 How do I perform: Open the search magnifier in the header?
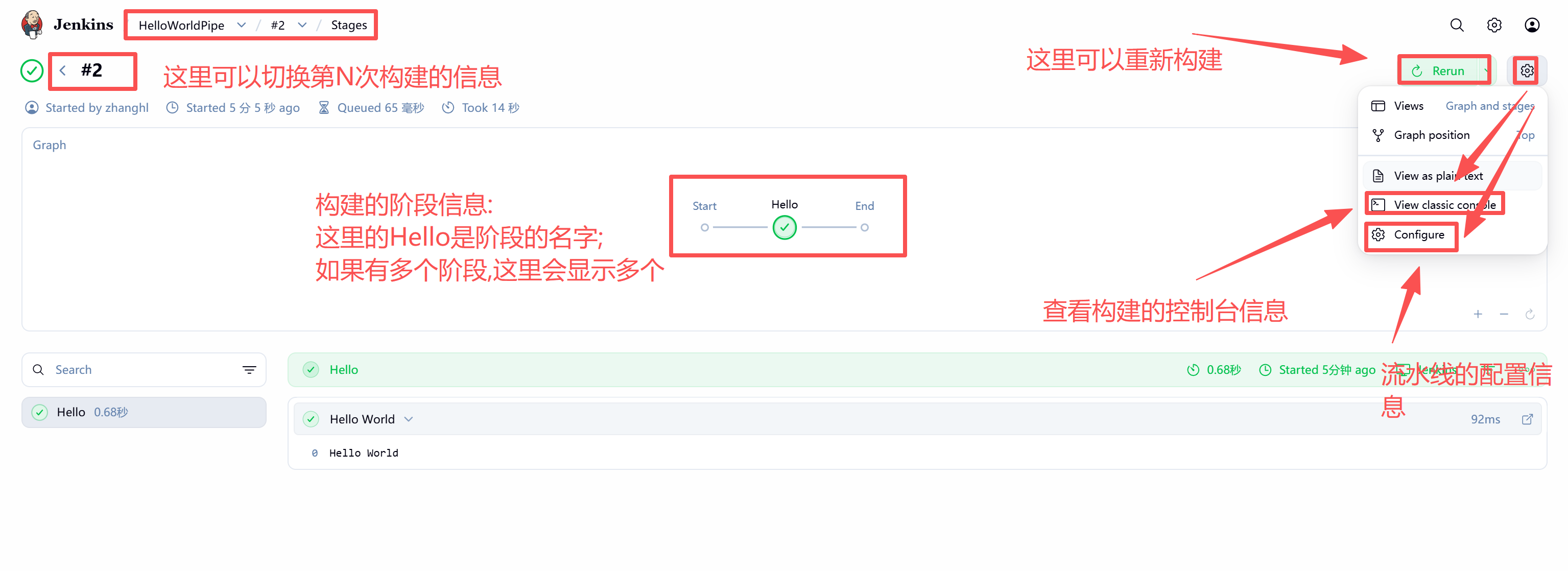tap(1457, 25)
